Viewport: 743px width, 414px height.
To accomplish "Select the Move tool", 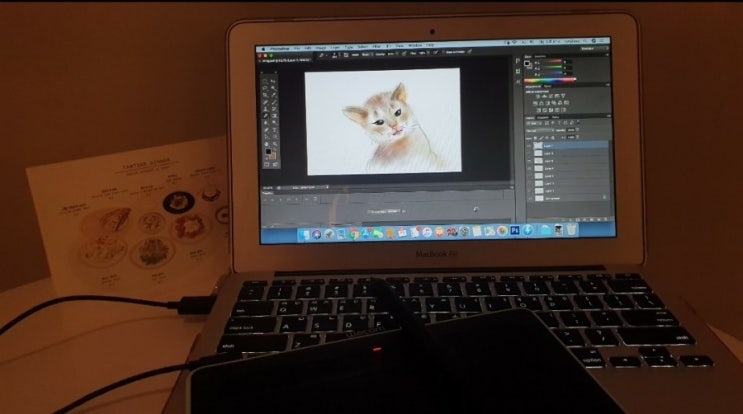I will click(274, 81).
